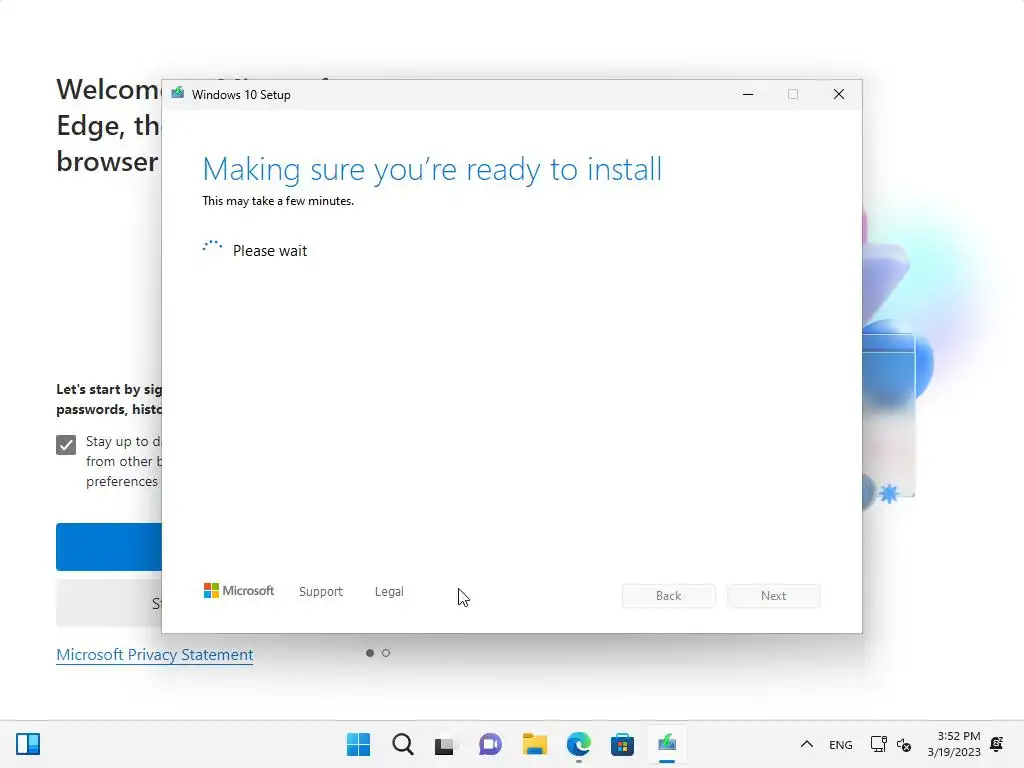Viewport: 1024px width, 768px height.
Task: Click Windows 10 Setup title bar icon
Action: tap(178, 93)
